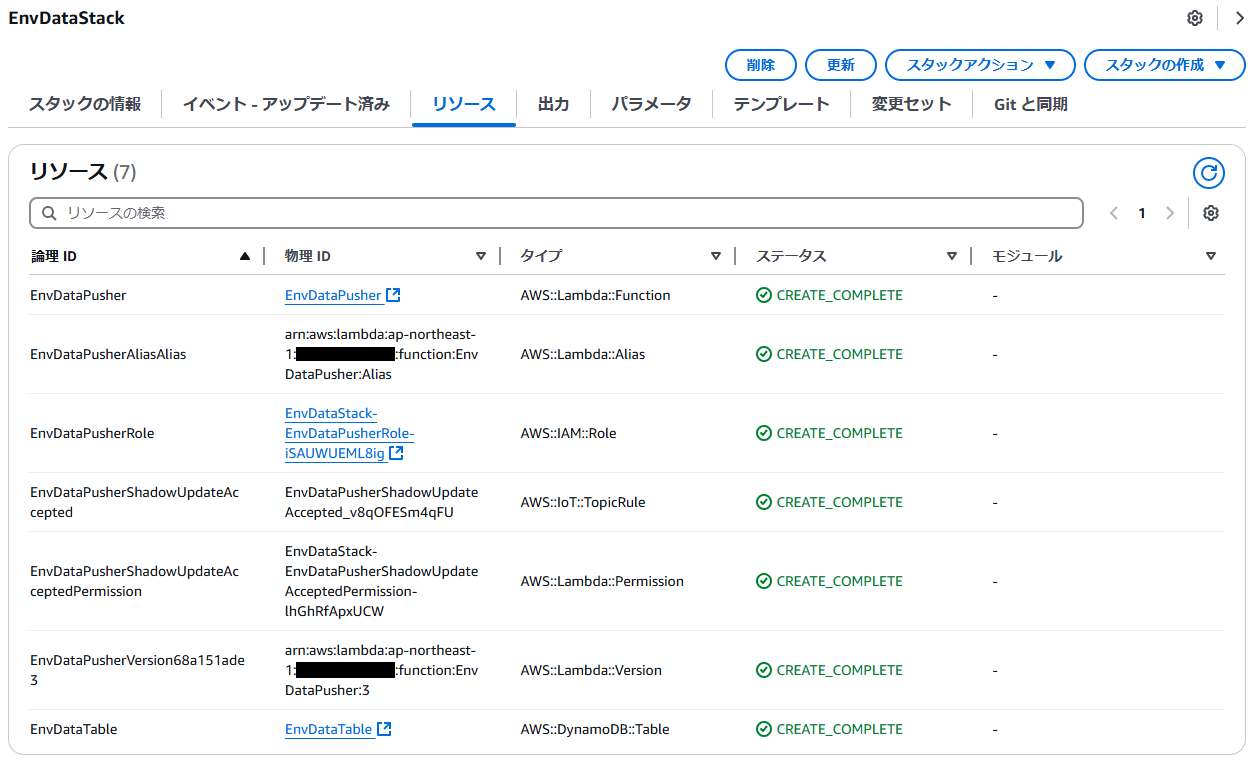Sort by 論理 ID ascending arrow
This screenshot has height=765, width=1254.
[x=245, y=256]
